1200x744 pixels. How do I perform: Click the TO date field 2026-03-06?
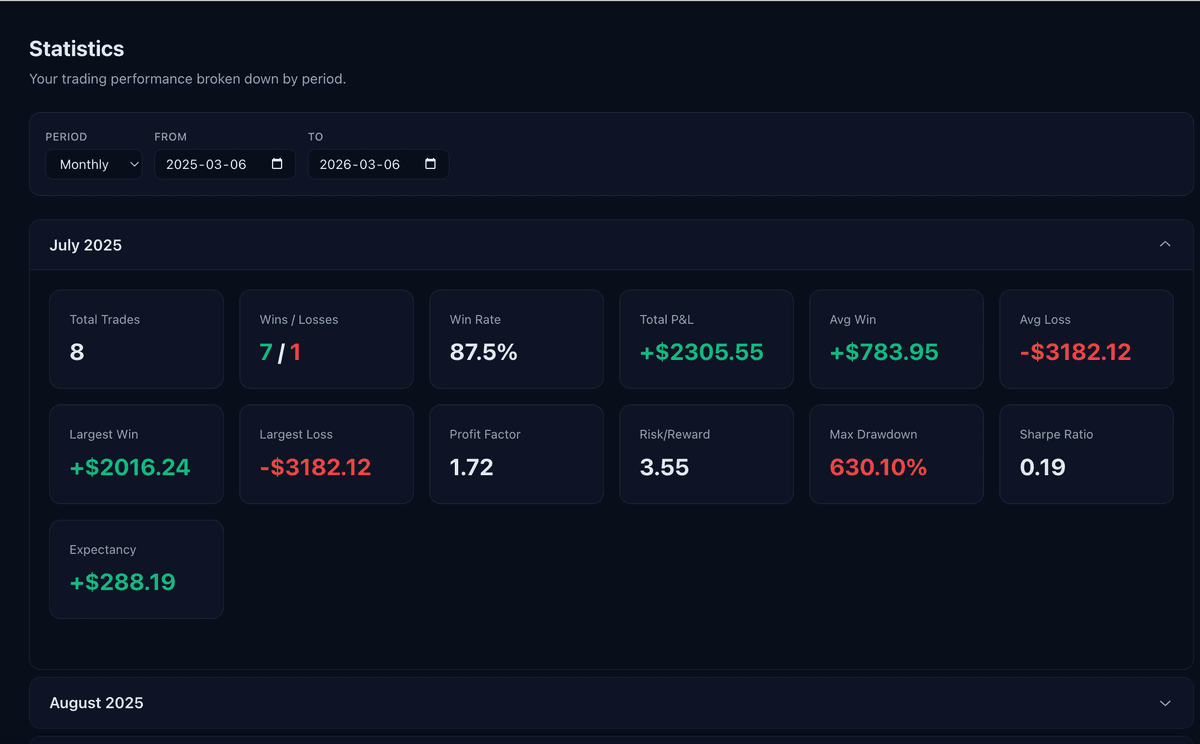pos(363,164)
